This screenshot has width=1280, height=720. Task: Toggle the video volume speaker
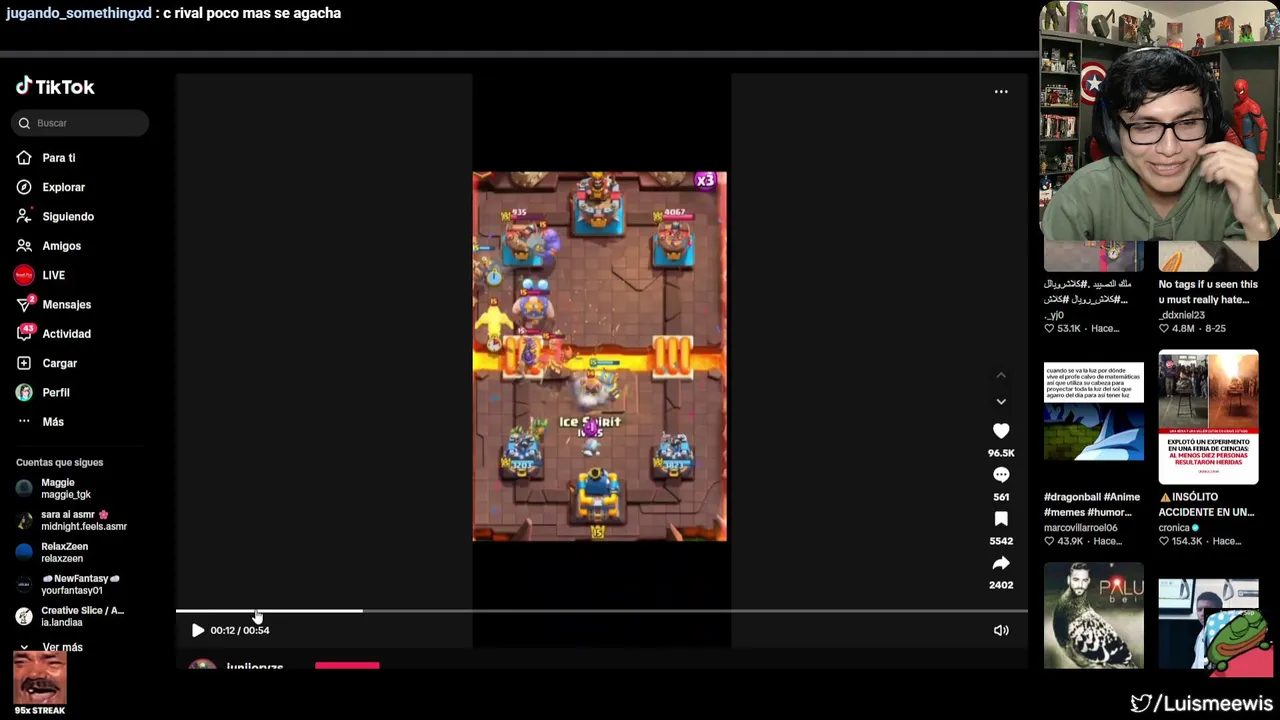click(x=1001, y=630)
